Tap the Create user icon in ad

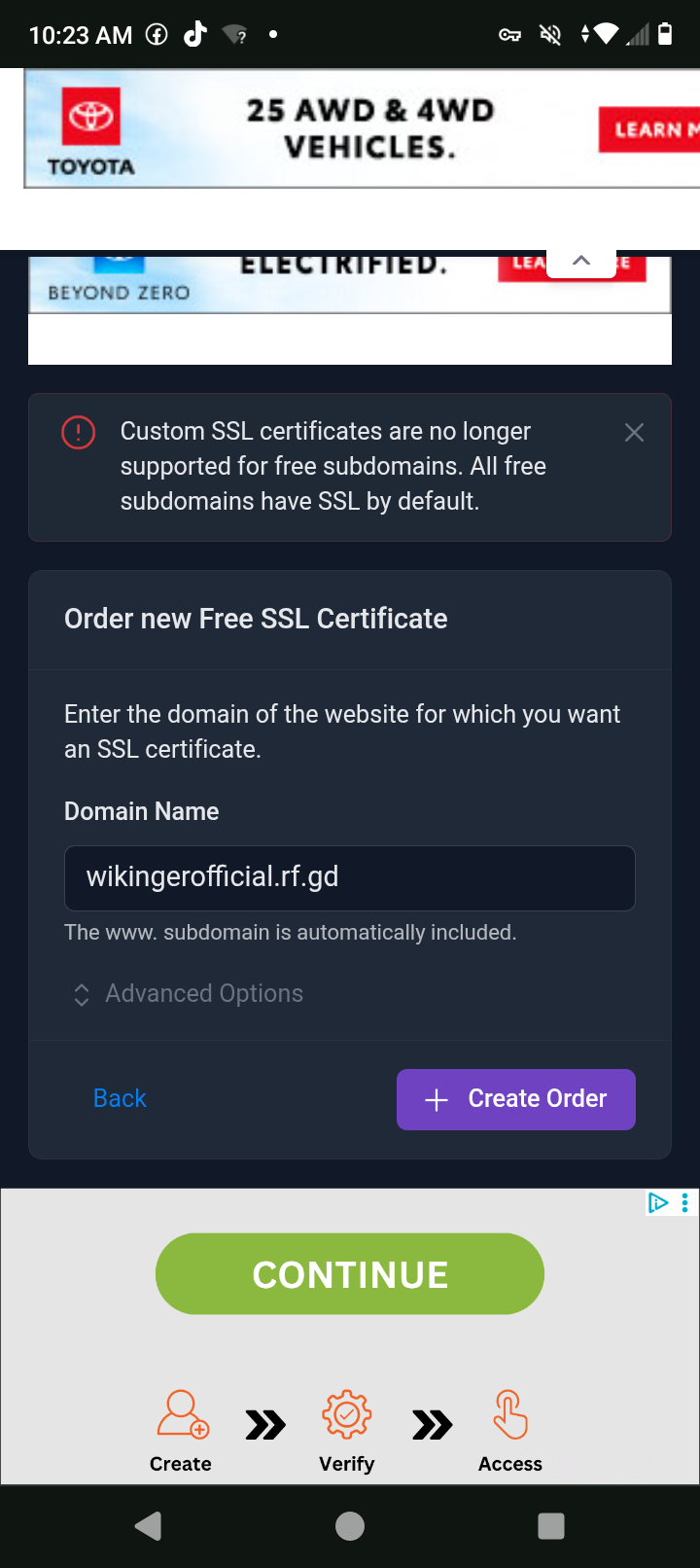[183, 1413]
